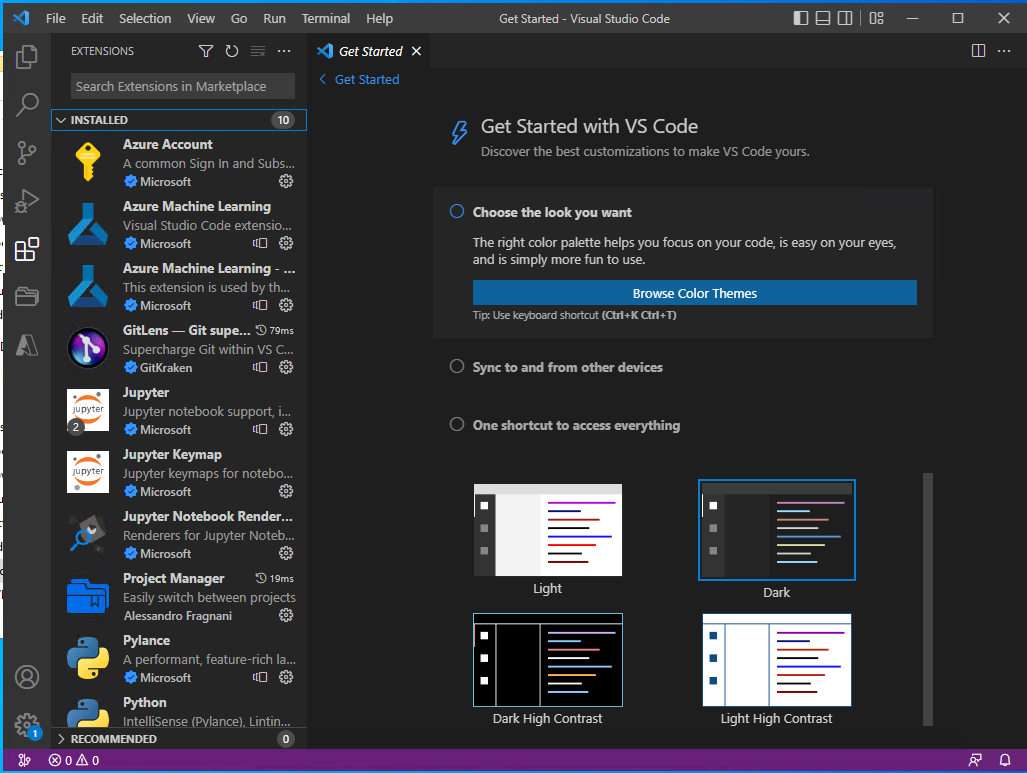Click the Get Started breadcrumb link
Screen dimensions: 1027x773
coord(365,79)
